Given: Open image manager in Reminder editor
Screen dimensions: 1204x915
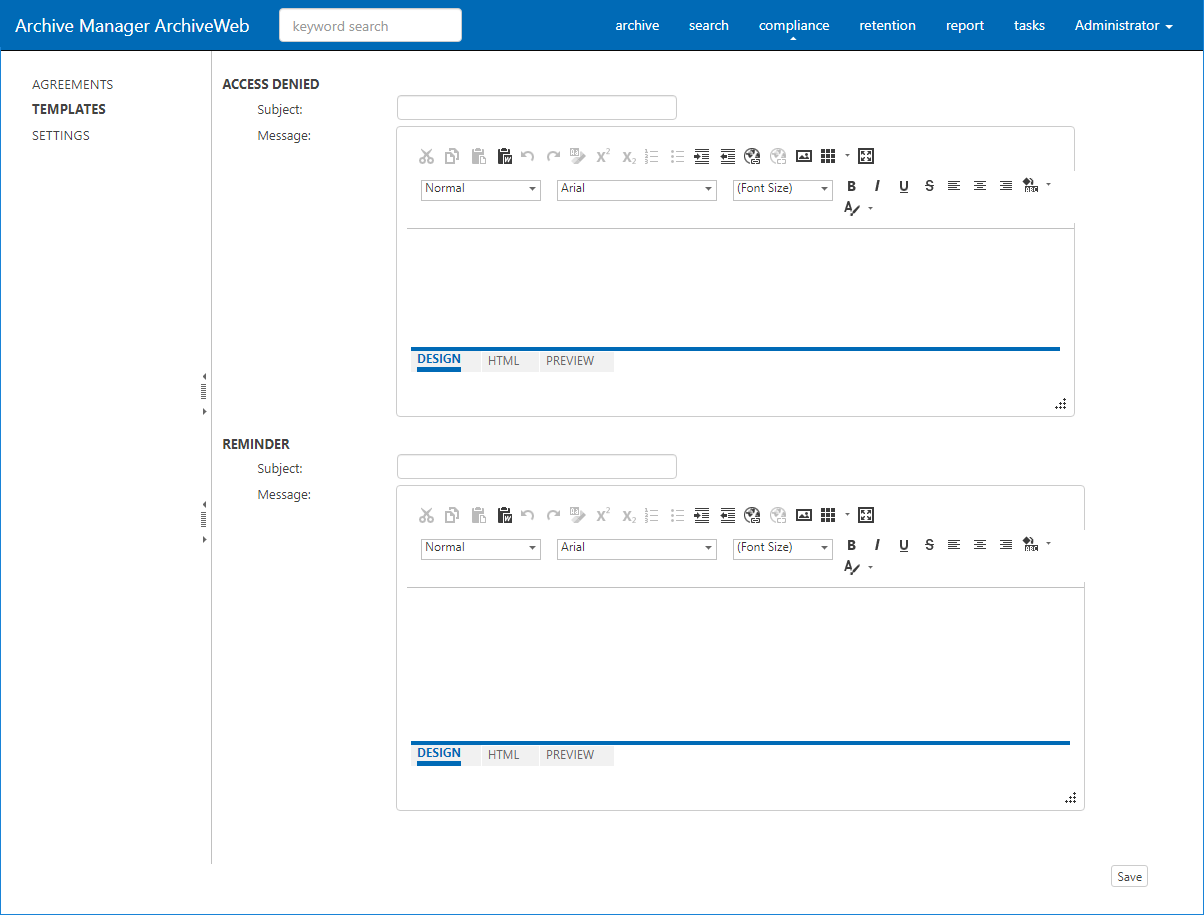Looking at the screenshot, I should 804,515.
